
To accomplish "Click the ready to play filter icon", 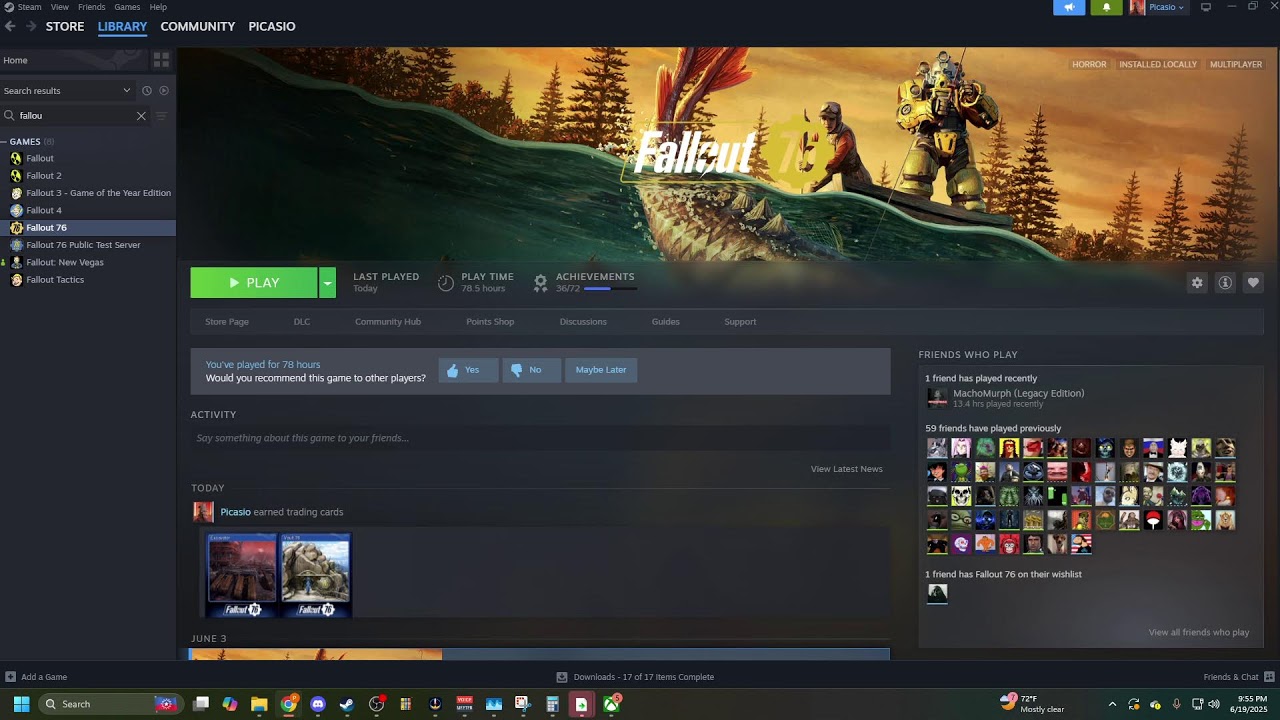I will (164, 90).
